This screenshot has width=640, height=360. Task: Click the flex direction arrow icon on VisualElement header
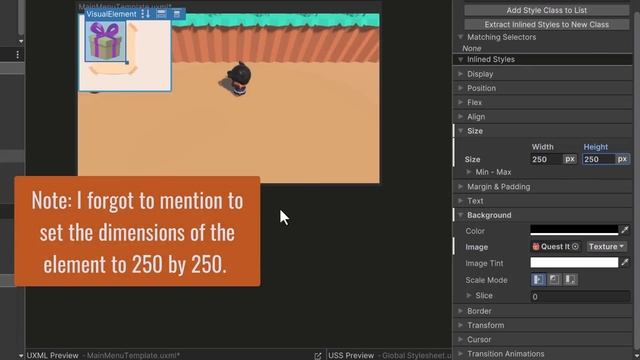click(145, 14)
